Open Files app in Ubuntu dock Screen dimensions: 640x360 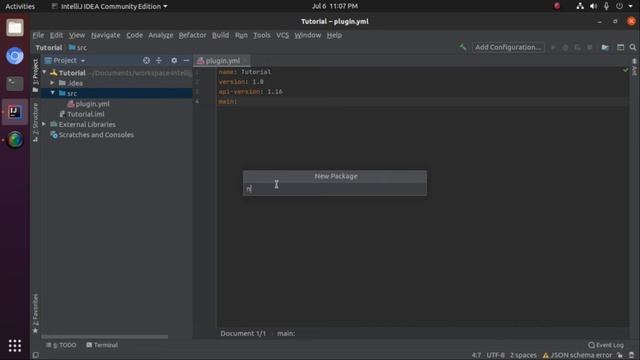click(15, 28)
